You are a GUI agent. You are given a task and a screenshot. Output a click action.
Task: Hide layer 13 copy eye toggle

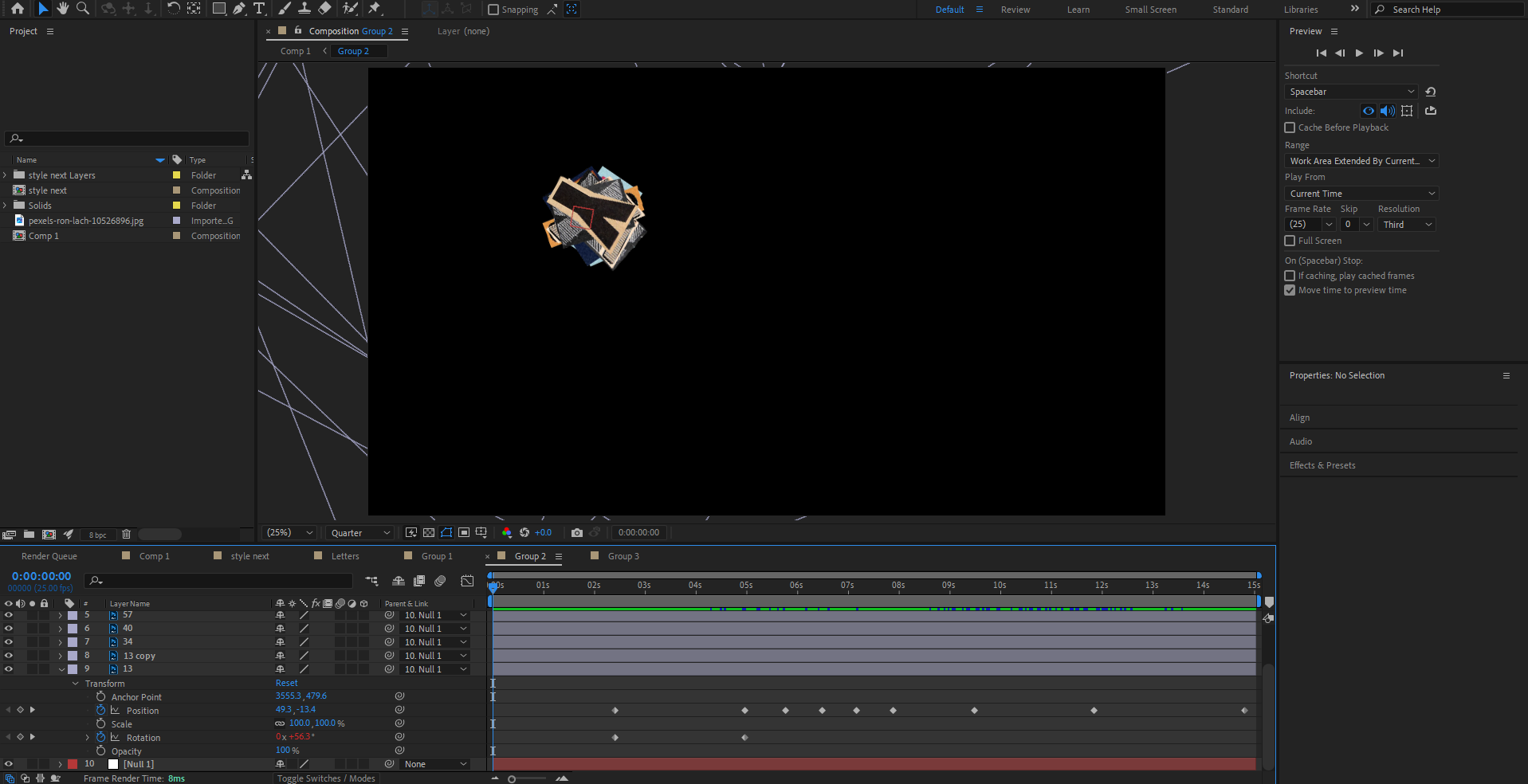9,656
